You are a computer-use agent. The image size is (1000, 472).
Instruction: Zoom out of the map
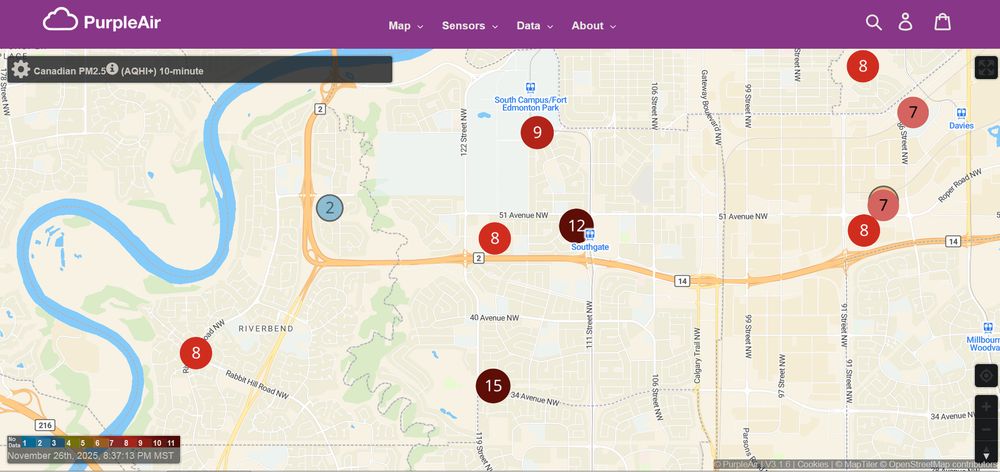(x=986, y=429)
